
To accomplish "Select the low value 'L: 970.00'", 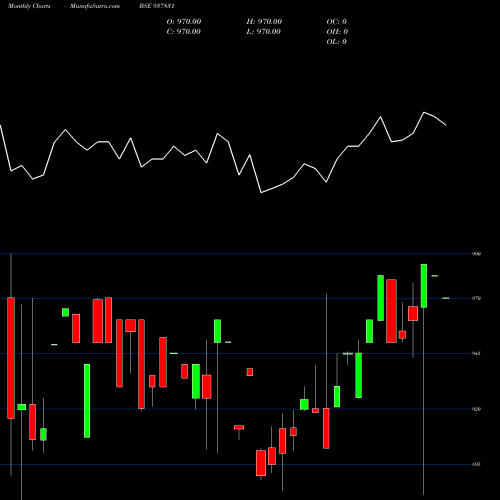I will coord(264,32).
